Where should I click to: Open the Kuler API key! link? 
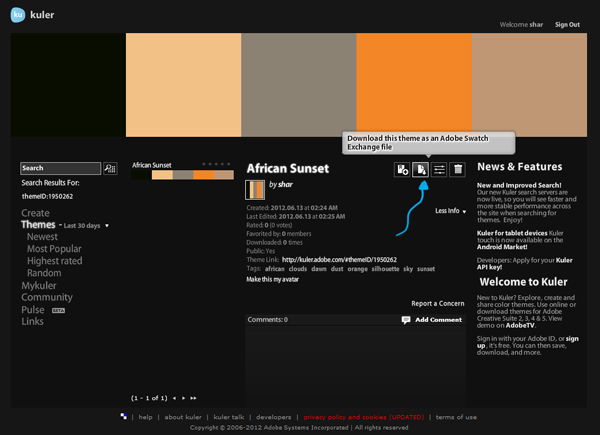point(525,264)
